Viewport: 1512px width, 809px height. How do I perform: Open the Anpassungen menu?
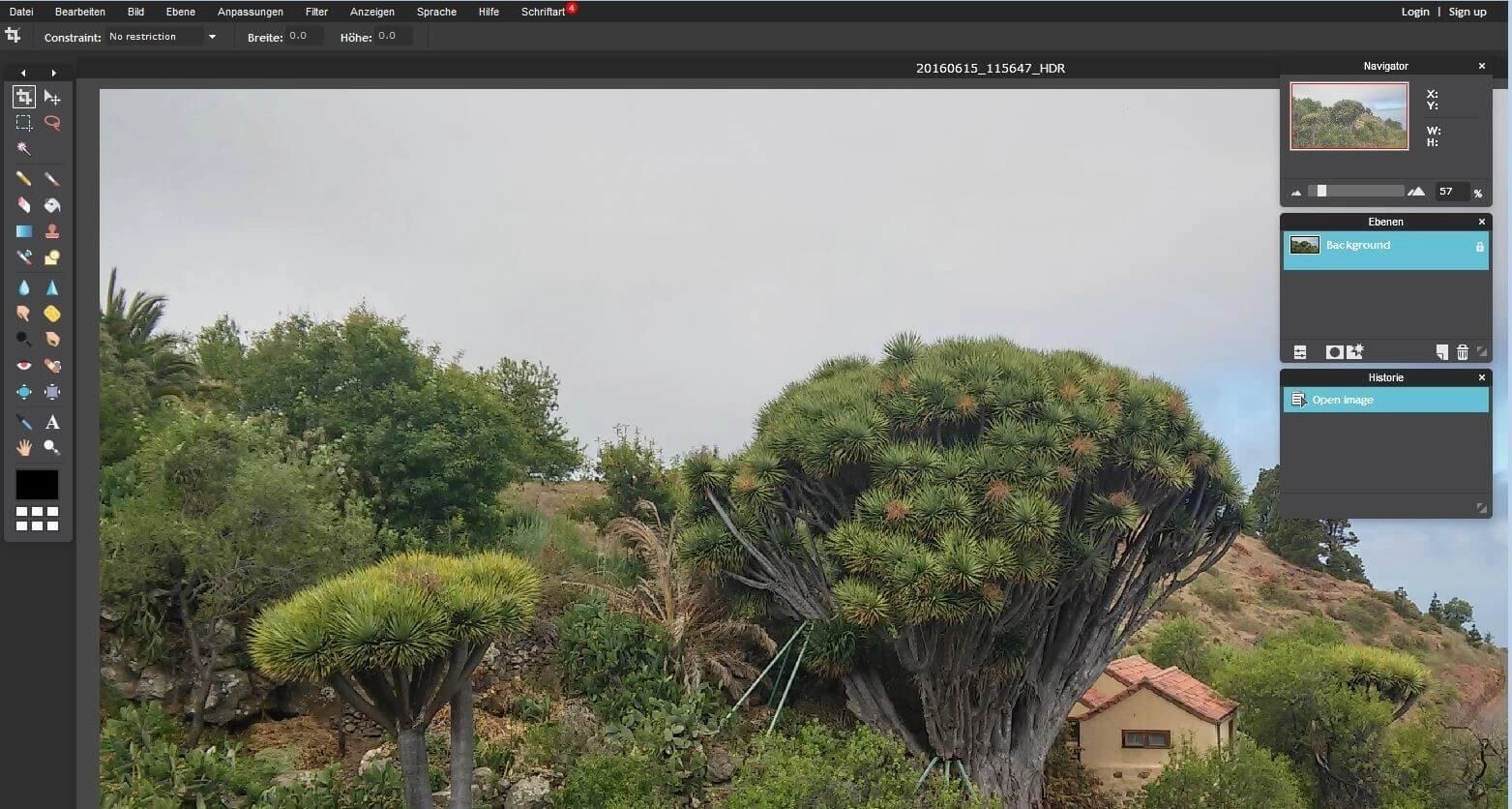click(251, 12)
